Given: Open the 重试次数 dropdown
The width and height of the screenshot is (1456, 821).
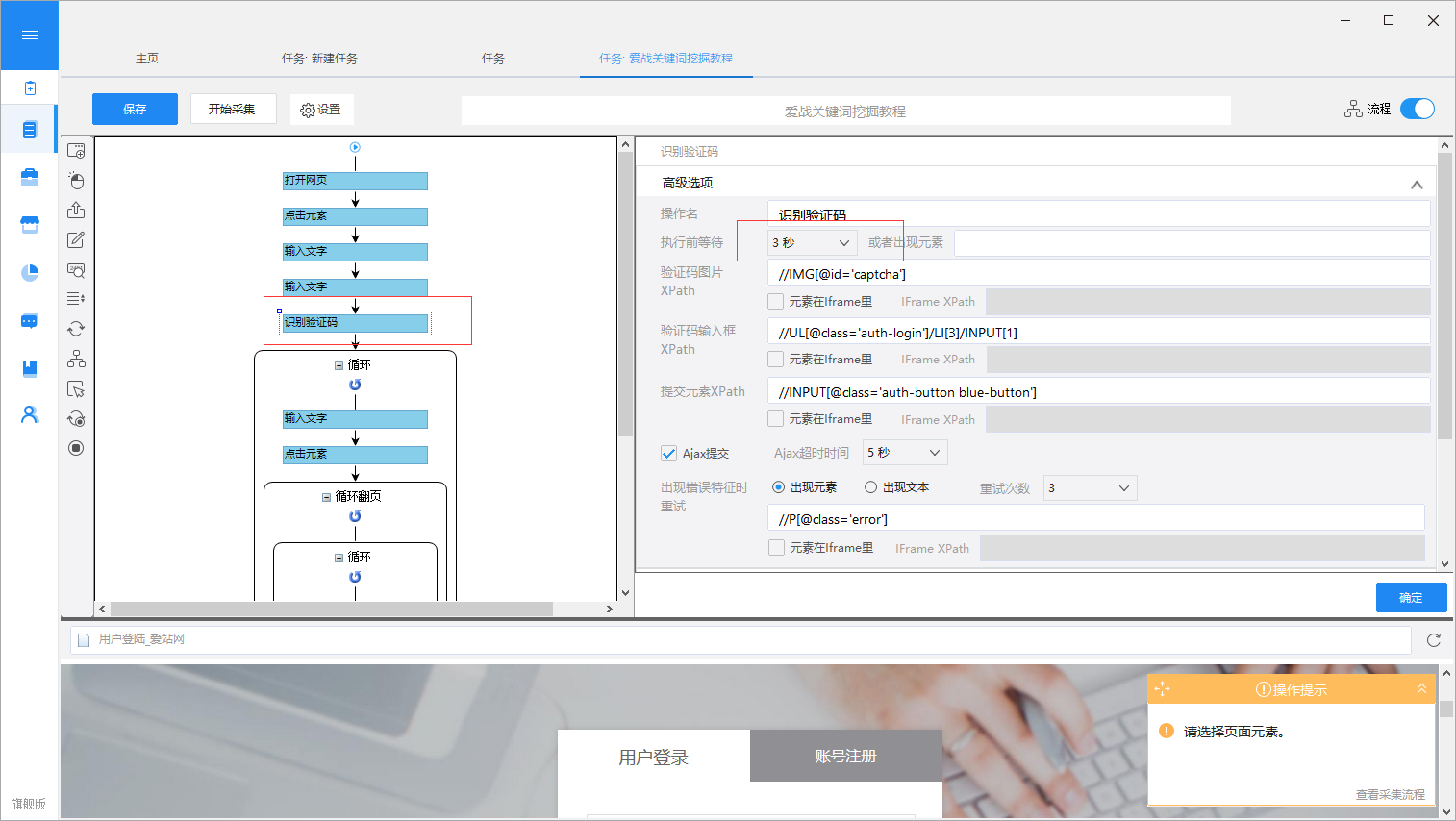Looking at the screenshot, I should [x=1091, y=488].
